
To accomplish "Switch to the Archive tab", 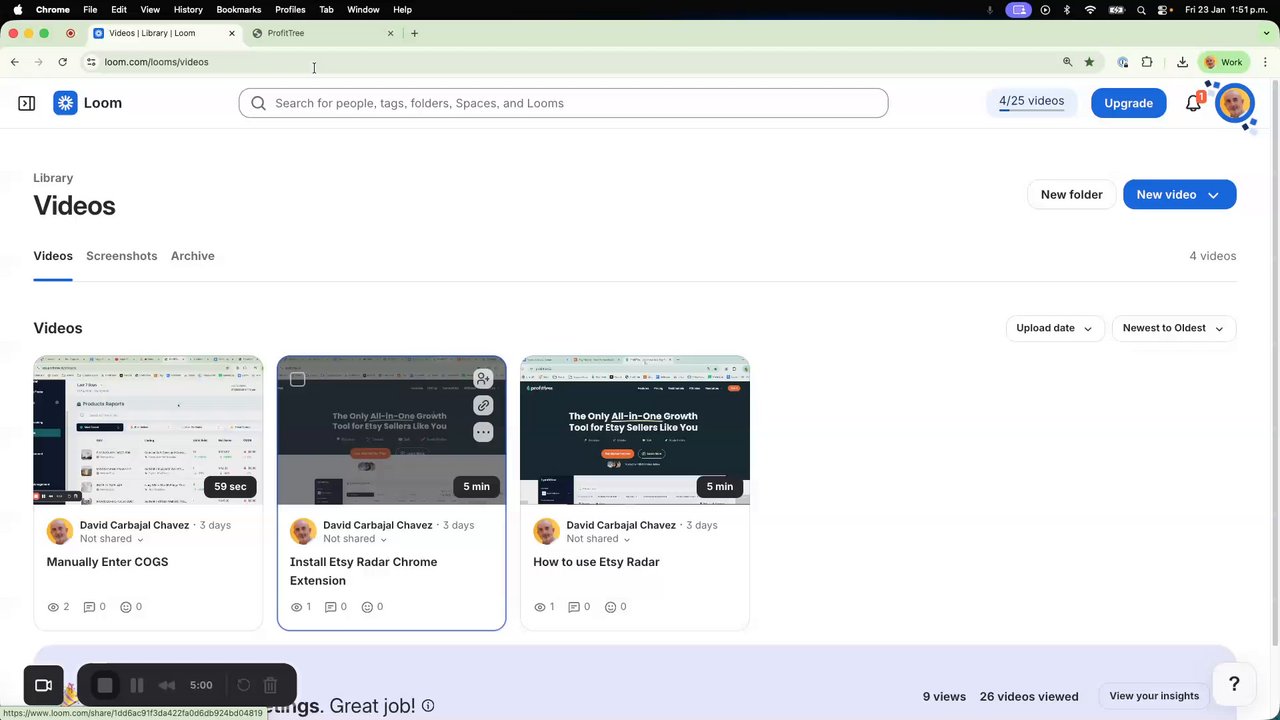I will click(192, 256).
